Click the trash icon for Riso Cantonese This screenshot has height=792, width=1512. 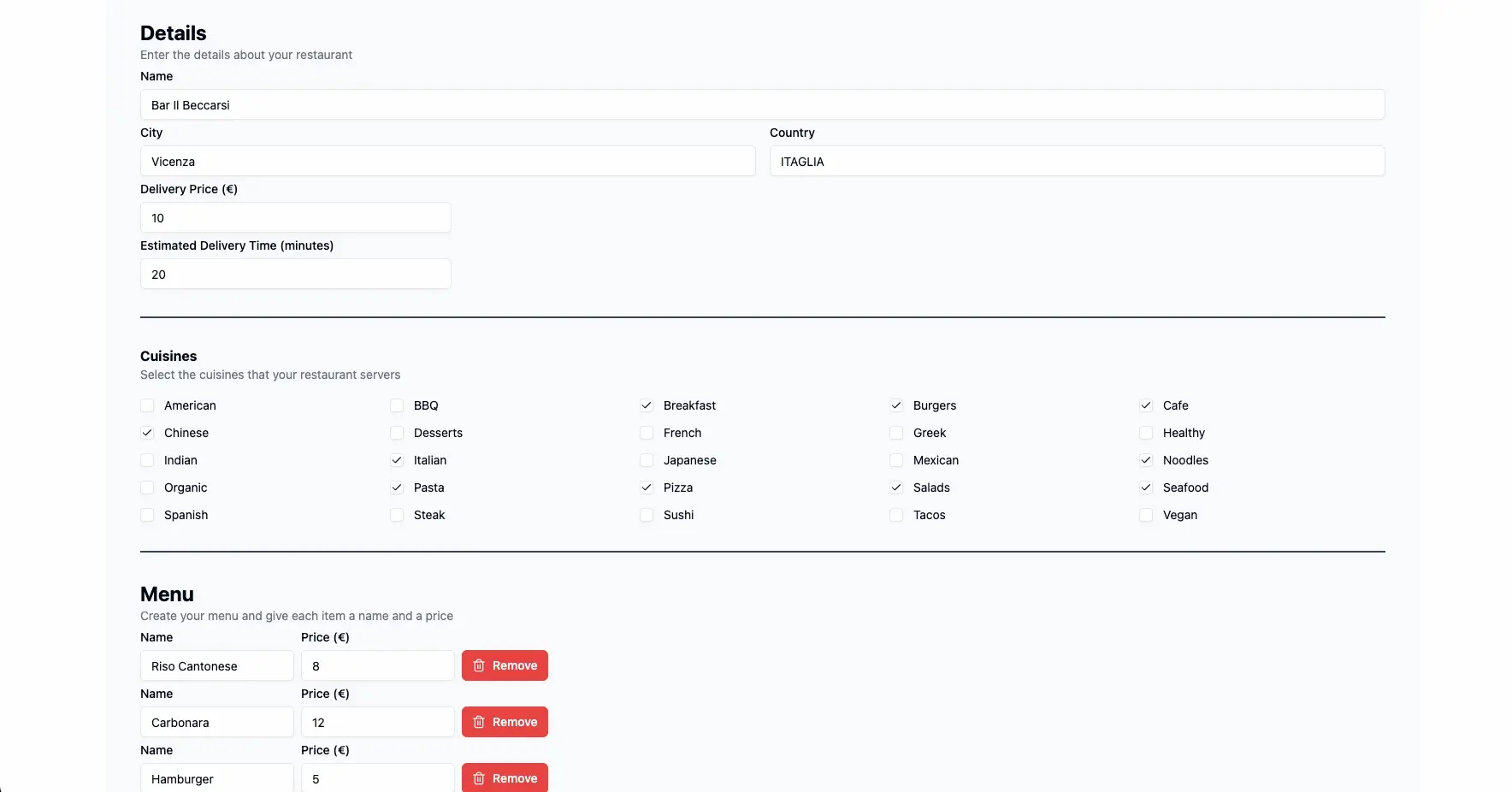[478, 665]
